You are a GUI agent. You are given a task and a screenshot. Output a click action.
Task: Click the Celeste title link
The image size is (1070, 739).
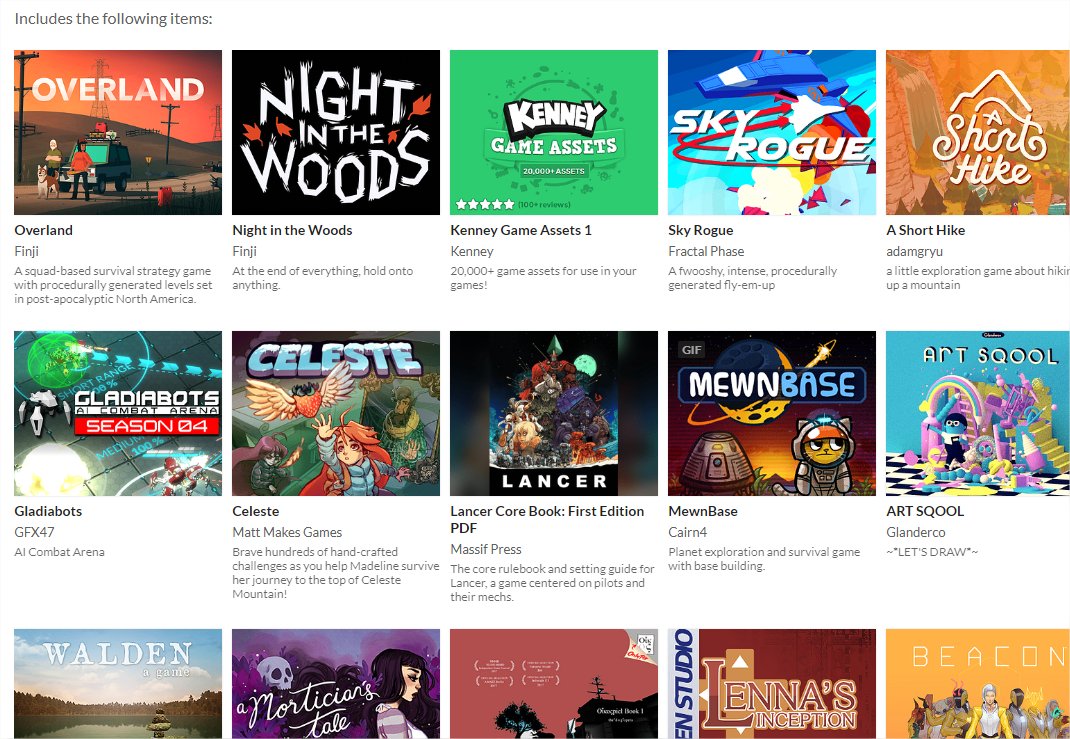point(255,511)
